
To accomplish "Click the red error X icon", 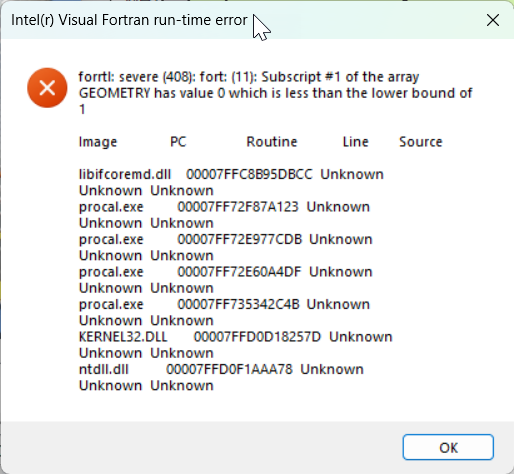I will coord(47,88).
